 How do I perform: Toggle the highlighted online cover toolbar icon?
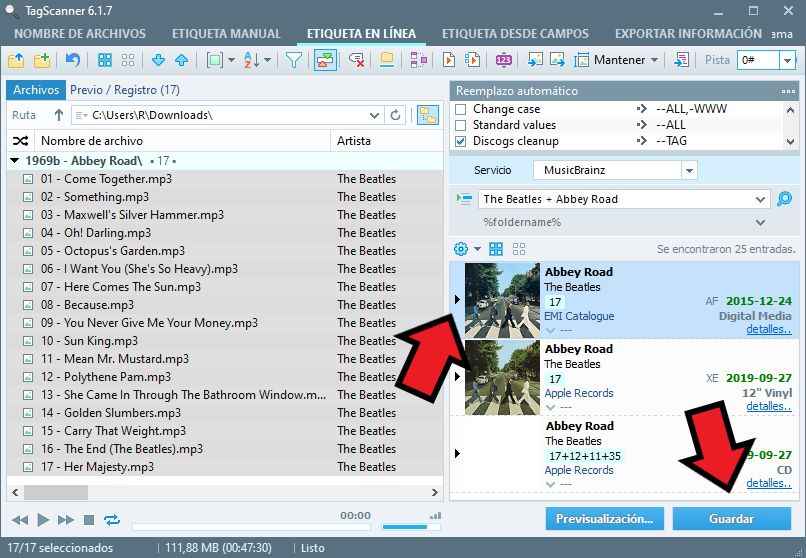point(325,60)
